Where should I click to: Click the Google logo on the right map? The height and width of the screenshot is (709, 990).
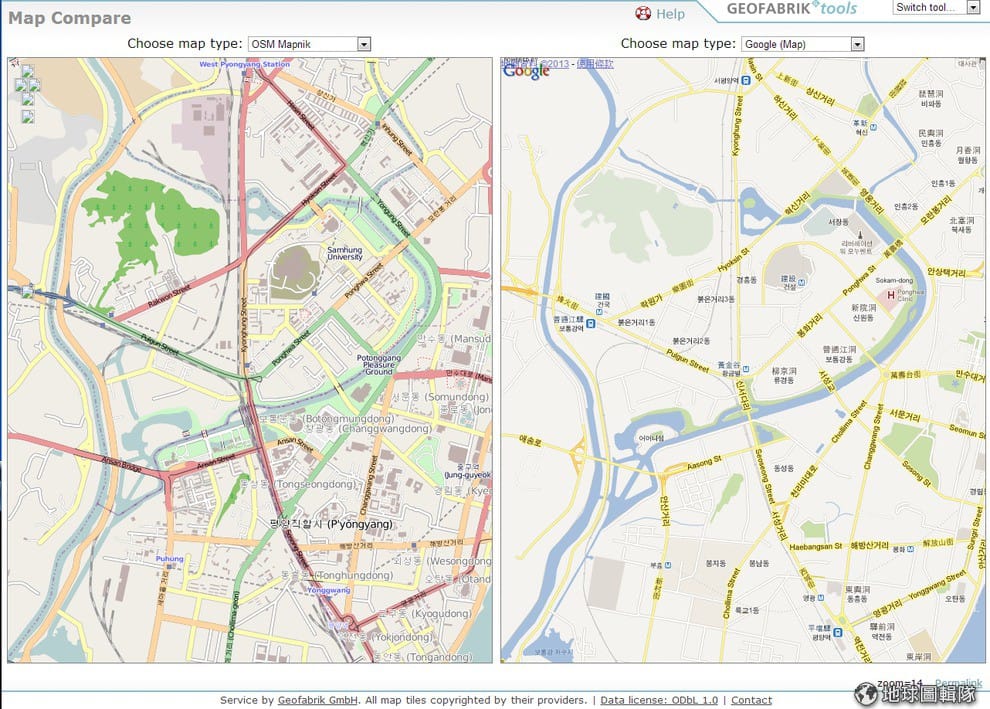(x=527, y=72)
